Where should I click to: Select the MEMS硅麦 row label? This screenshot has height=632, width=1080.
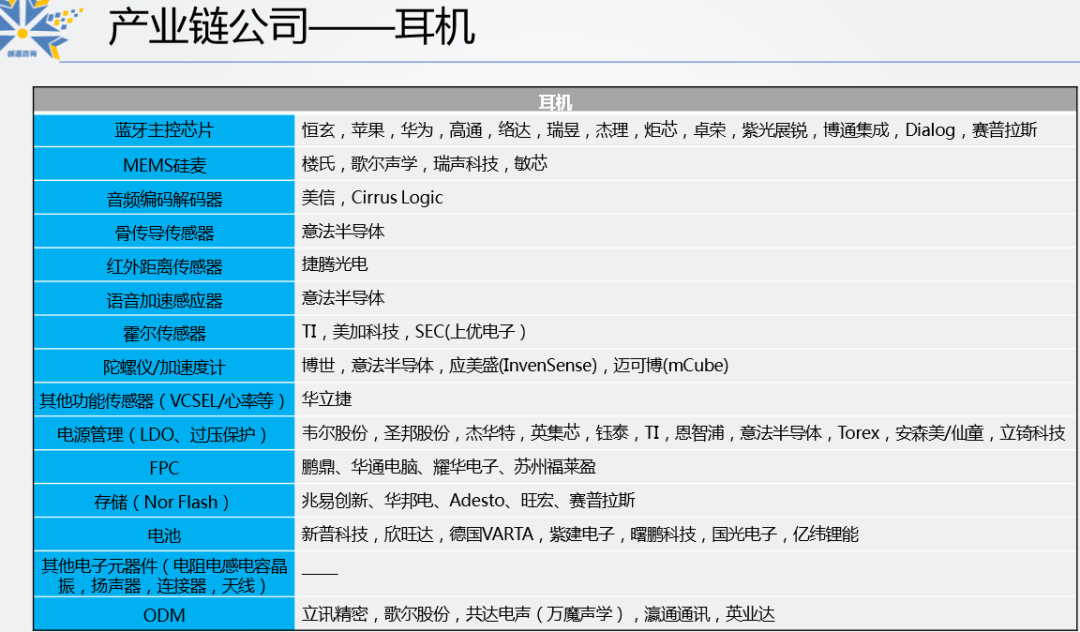pos(164,164)
